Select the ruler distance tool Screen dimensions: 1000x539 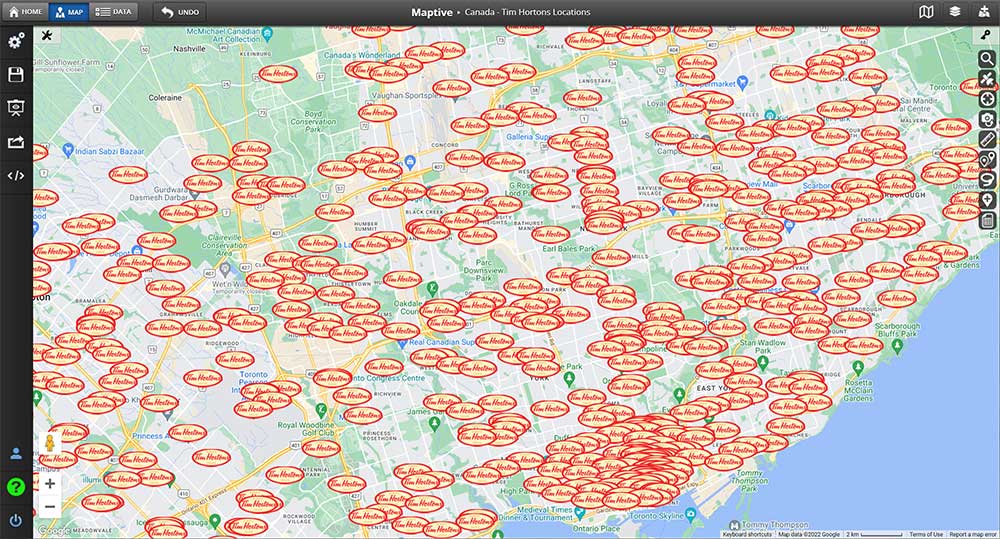987,140
